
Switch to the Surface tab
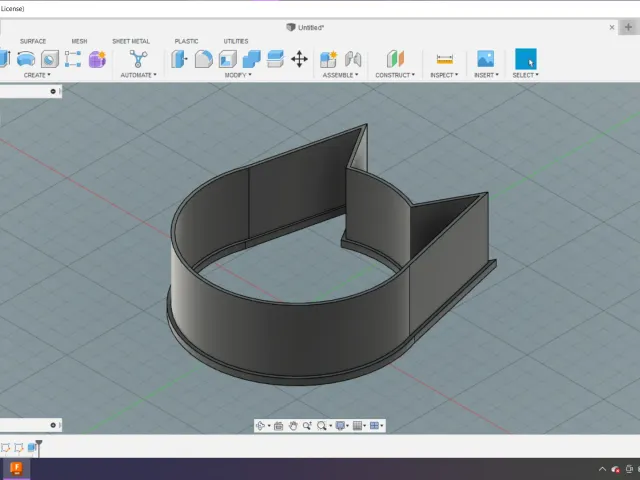pyautogui.click(x=33, y=41)
